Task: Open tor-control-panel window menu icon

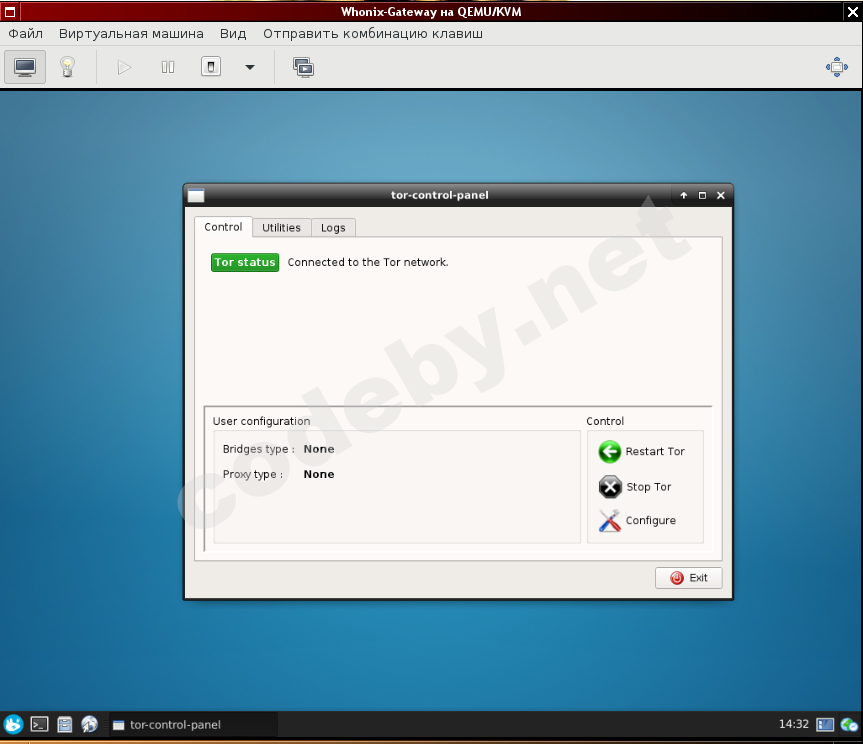Action: (196, 195)
